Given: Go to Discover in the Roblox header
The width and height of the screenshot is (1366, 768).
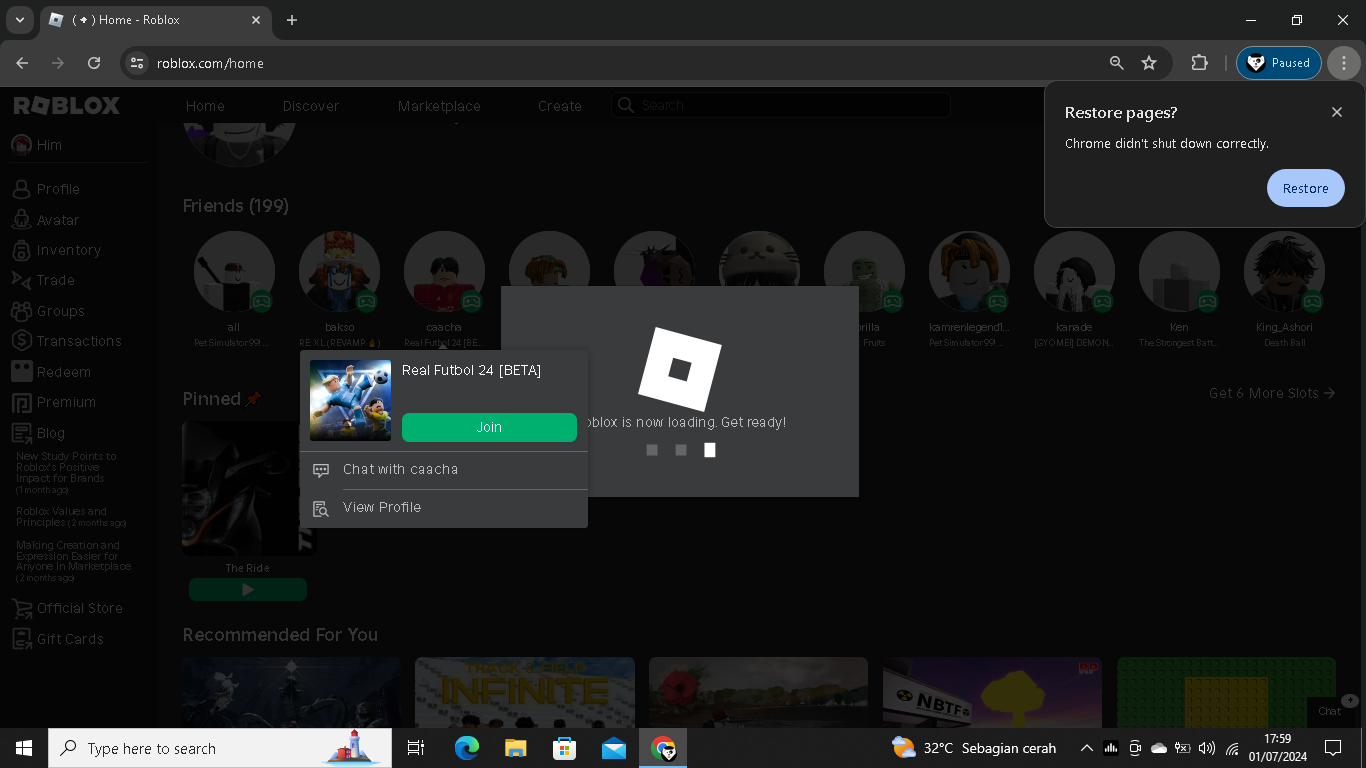Looking at the screenshot, I should 311,106.
